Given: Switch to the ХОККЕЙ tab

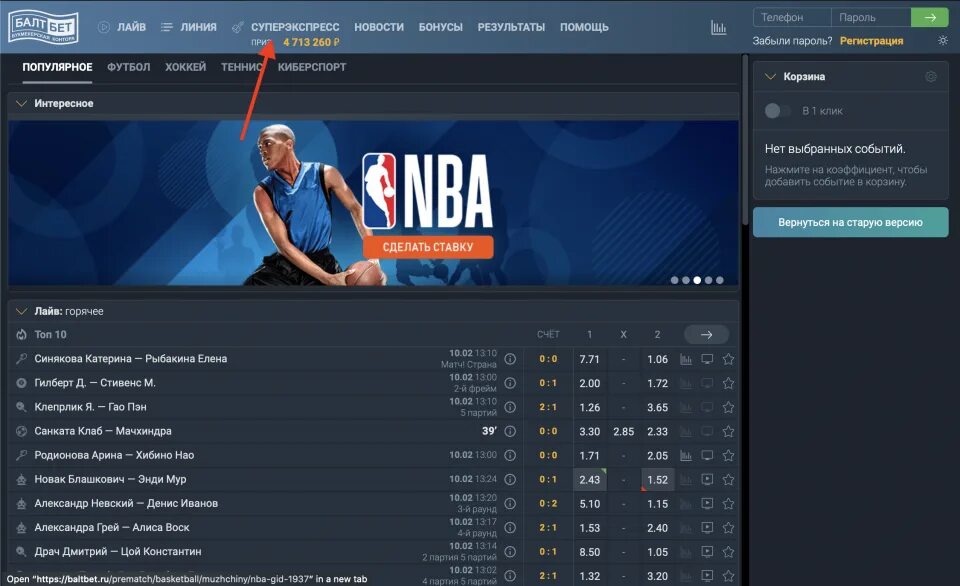Looking at the screenshot, I should pyautogui.click(x=186, y=67).
